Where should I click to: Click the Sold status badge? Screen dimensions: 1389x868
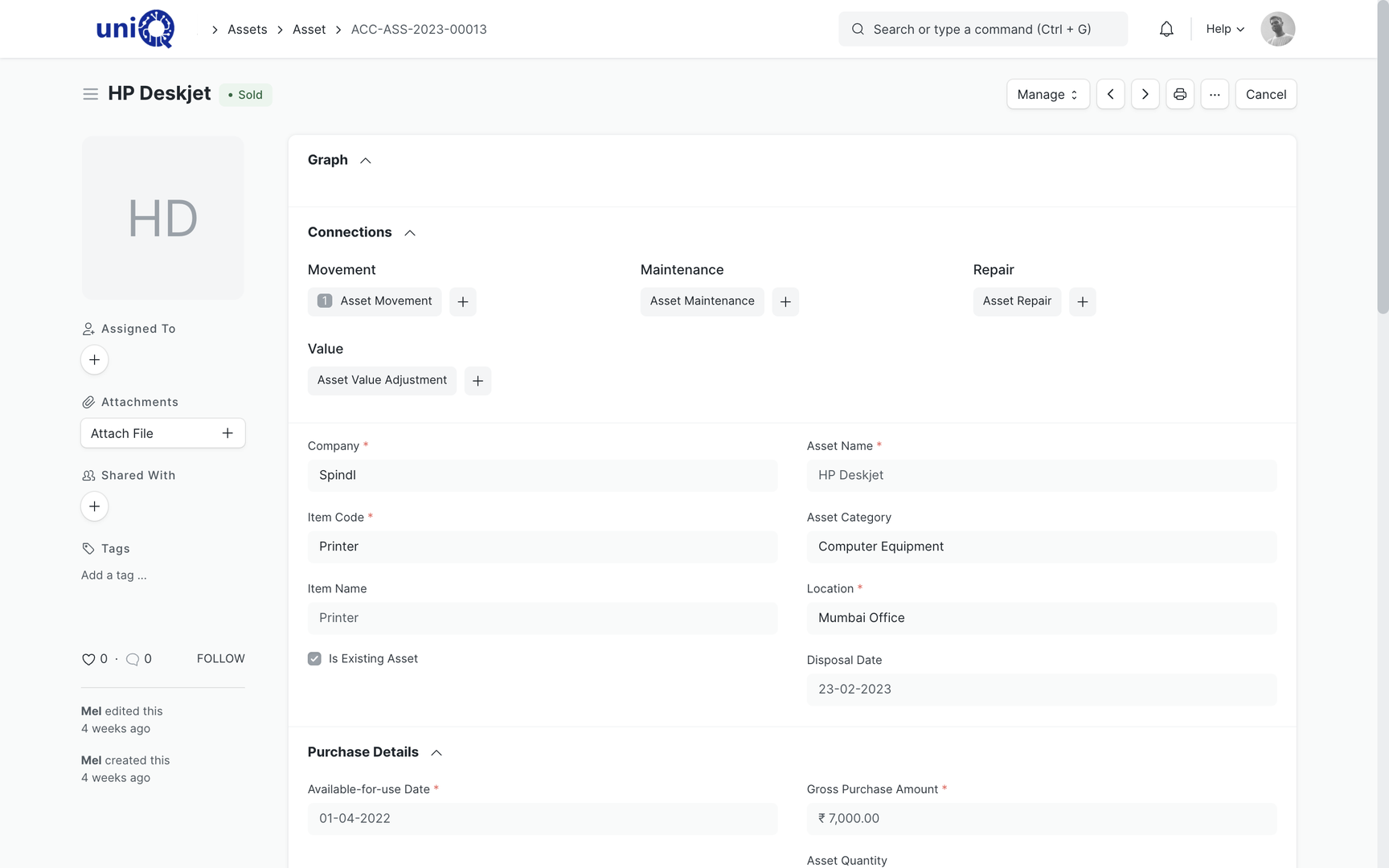click(245, 95)
